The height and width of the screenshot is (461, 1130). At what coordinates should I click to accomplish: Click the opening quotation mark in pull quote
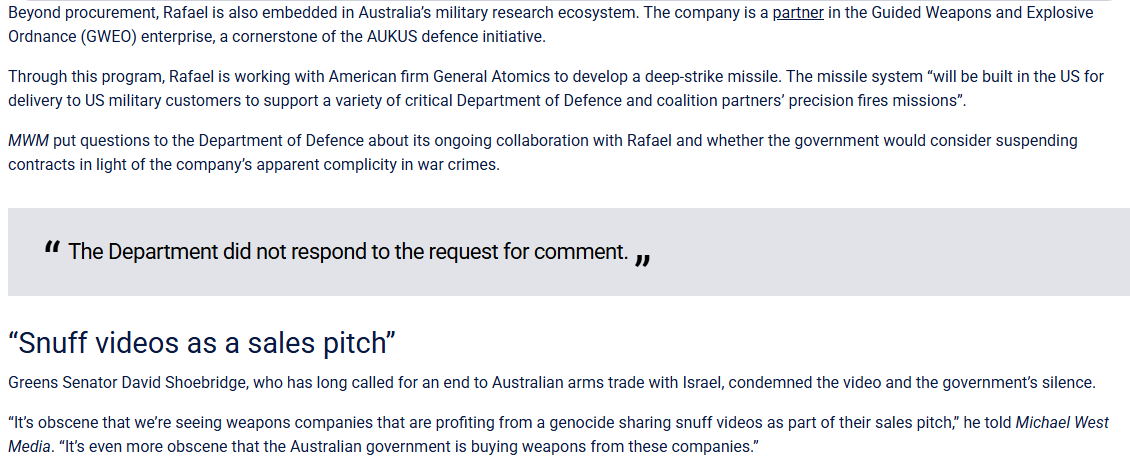(51, 249)
